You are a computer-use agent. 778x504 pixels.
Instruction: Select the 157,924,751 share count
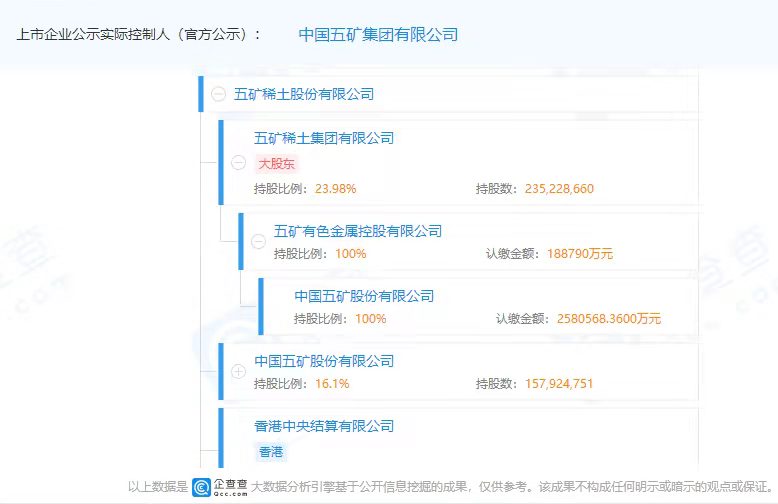(x=559, y=384)
